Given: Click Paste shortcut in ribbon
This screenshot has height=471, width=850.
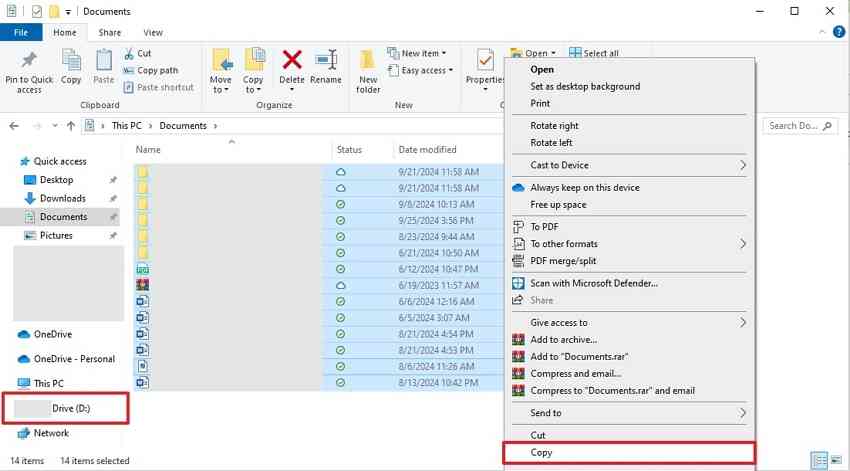Looking at the screenshot, I should 159,87.
